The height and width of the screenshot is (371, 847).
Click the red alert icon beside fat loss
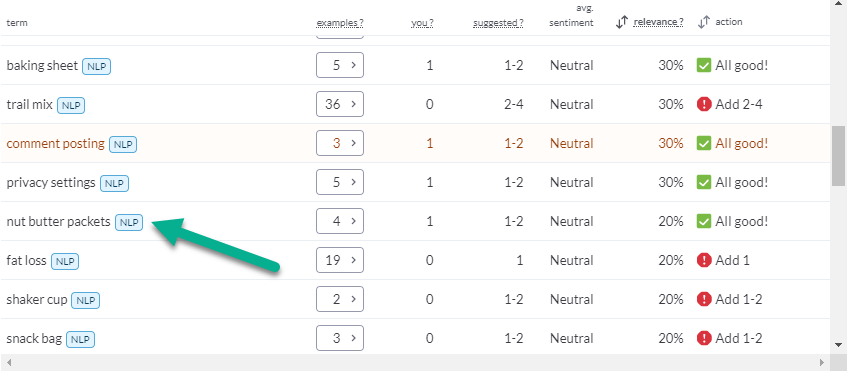click(x=704, y=260)
